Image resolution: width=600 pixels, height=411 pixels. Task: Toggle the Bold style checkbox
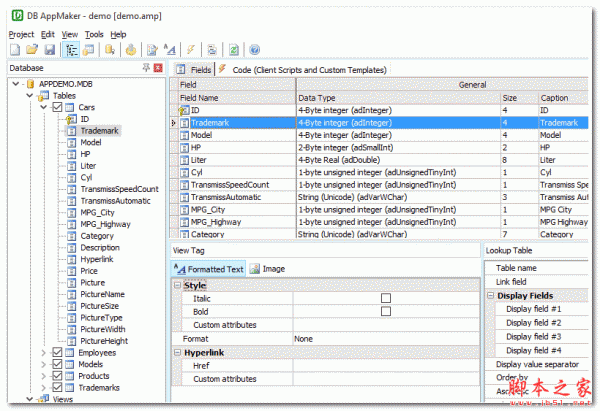pyautogui.click(x=386, y=312)
